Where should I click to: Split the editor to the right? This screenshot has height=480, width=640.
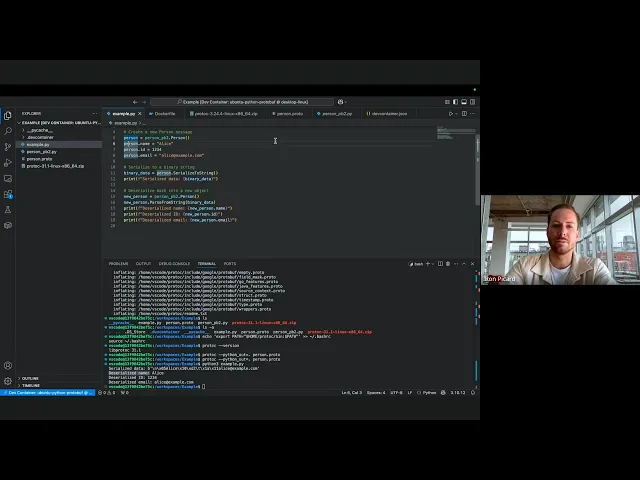tap(464, 114)
